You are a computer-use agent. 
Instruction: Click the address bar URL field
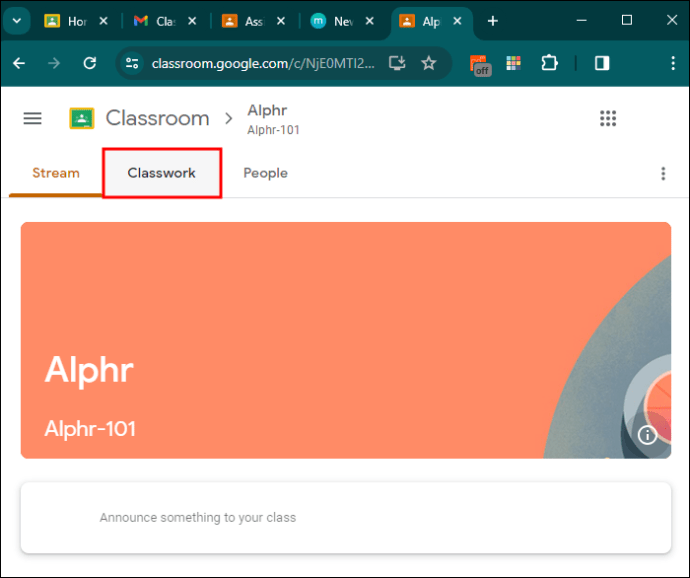click(263, 63)
